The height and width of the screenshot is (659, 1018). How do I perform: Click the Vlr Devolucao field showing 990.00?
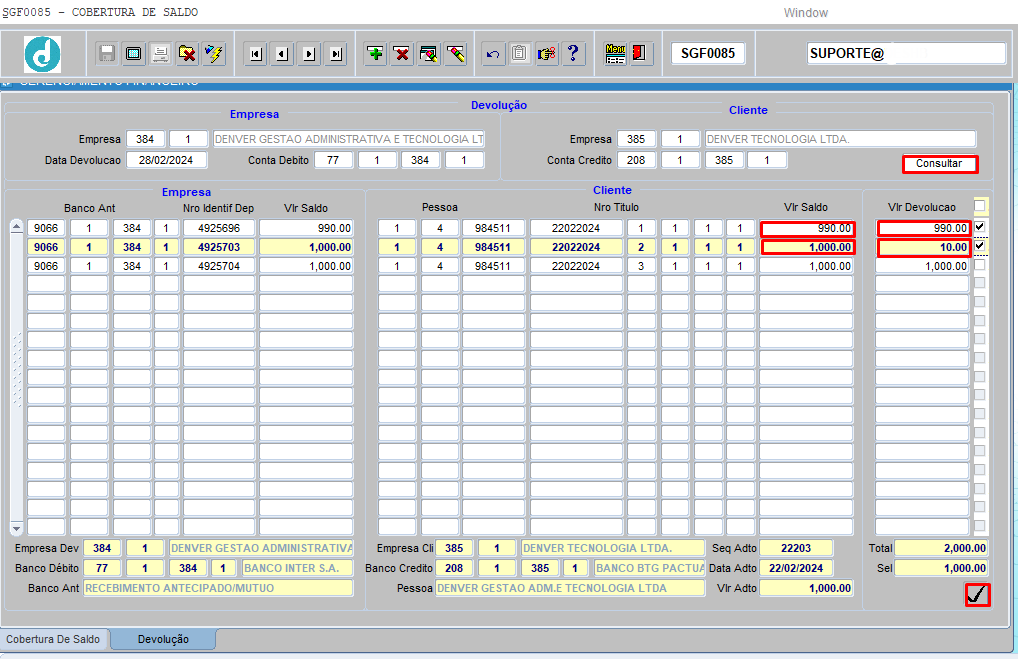tap(923, 228)
